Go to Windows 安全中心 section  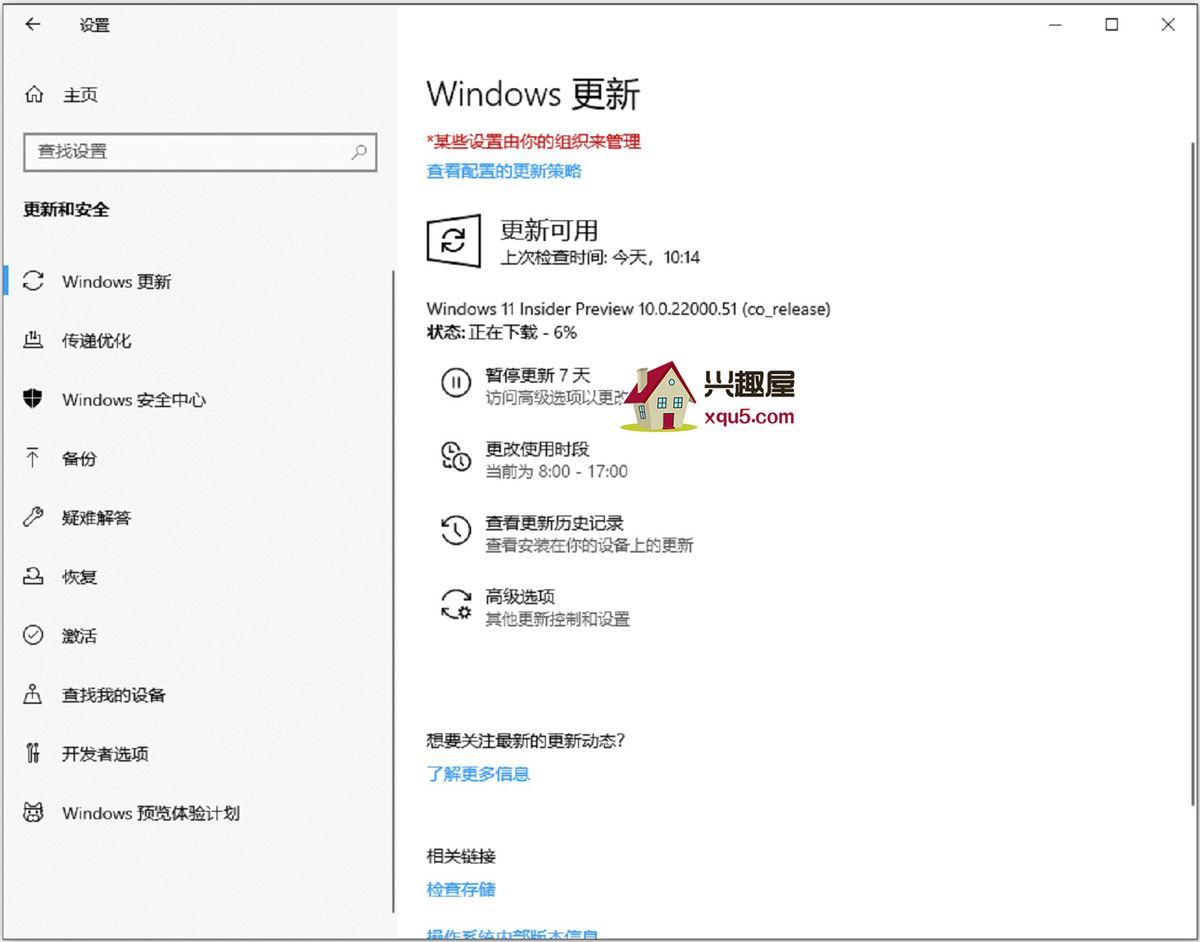(134, 399)
